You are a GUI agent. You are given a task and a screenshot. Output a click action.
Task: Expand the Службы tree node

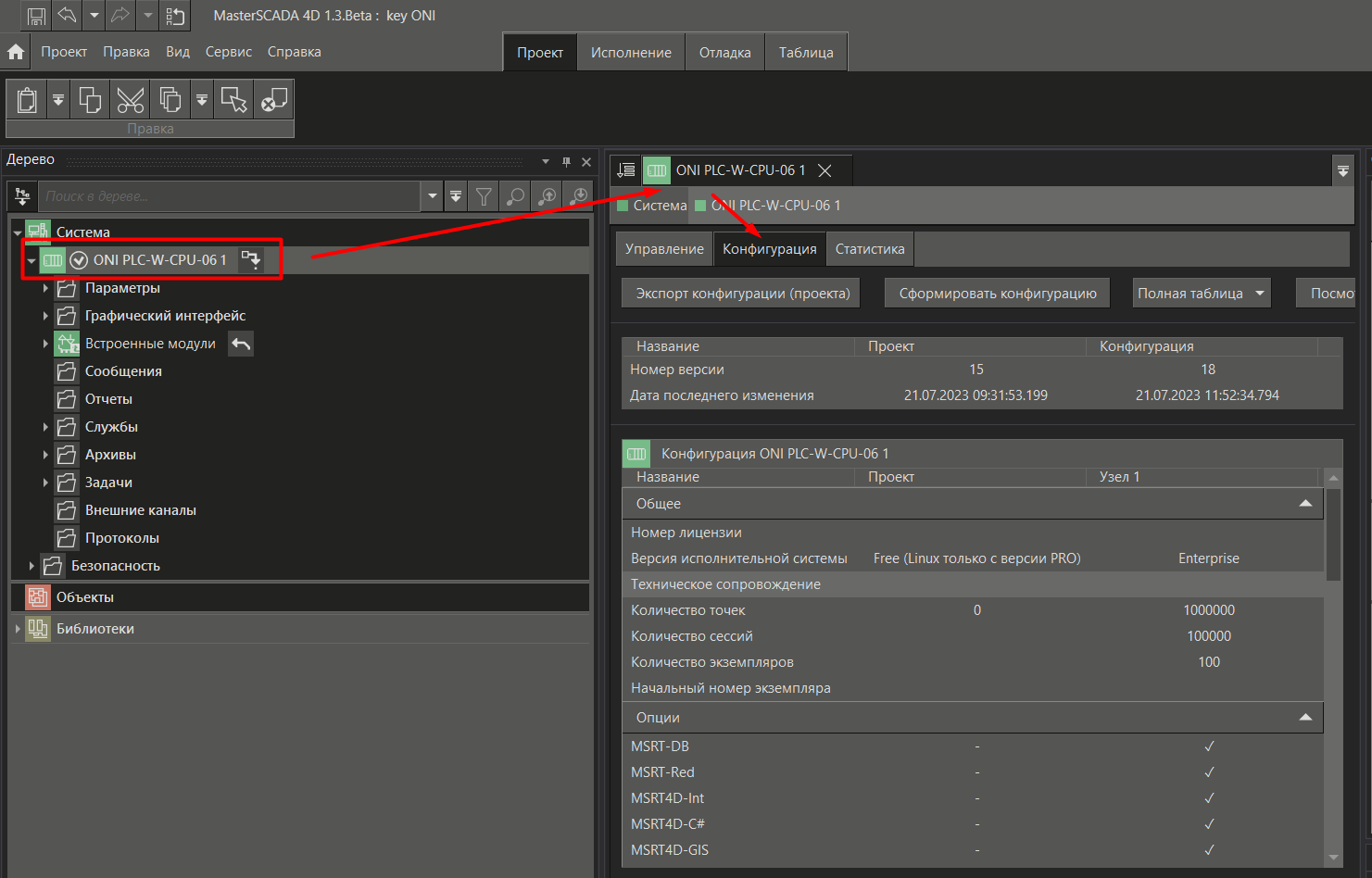(x=45, y=427)
